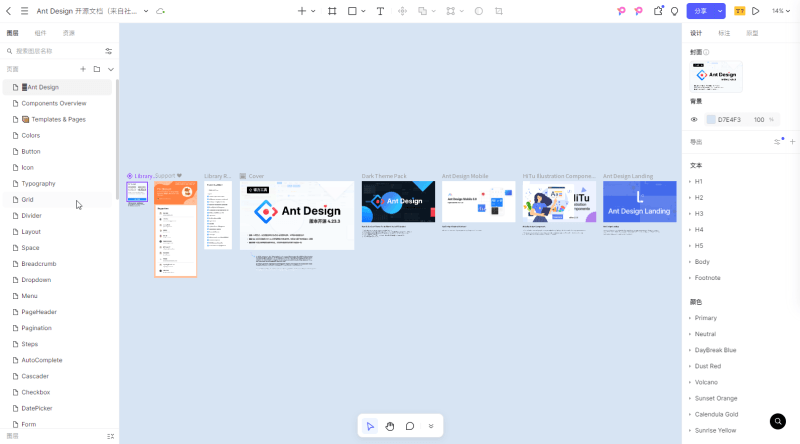
Task: Expand bottom toolbar more tools chevron
Action: (431, 426)
